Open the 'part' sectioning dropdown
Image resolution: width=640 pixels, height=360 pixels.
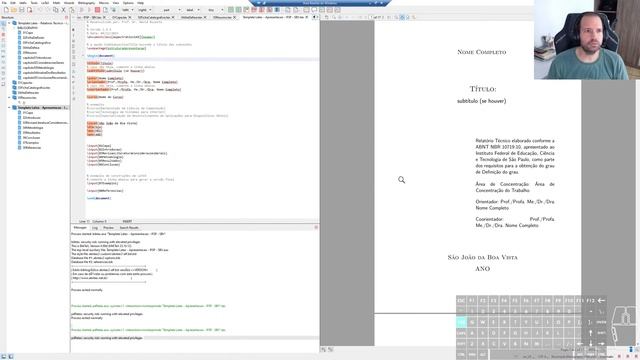coord(179,10)
